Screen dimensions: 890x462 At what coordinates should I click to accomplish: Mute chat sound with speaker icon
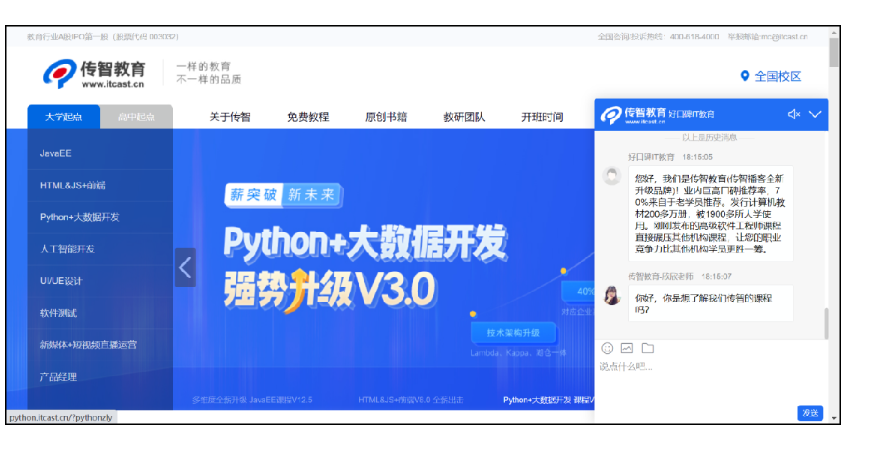point(794,114)
